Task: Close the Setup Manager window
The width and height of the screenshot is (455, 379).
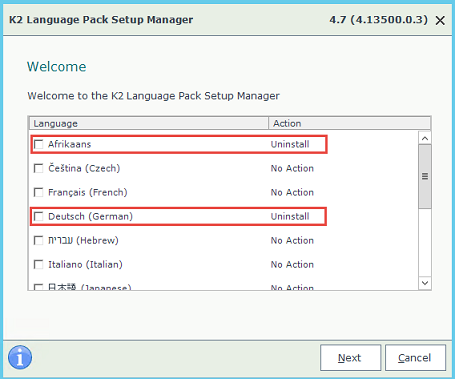Action: [x=440, y=21]
